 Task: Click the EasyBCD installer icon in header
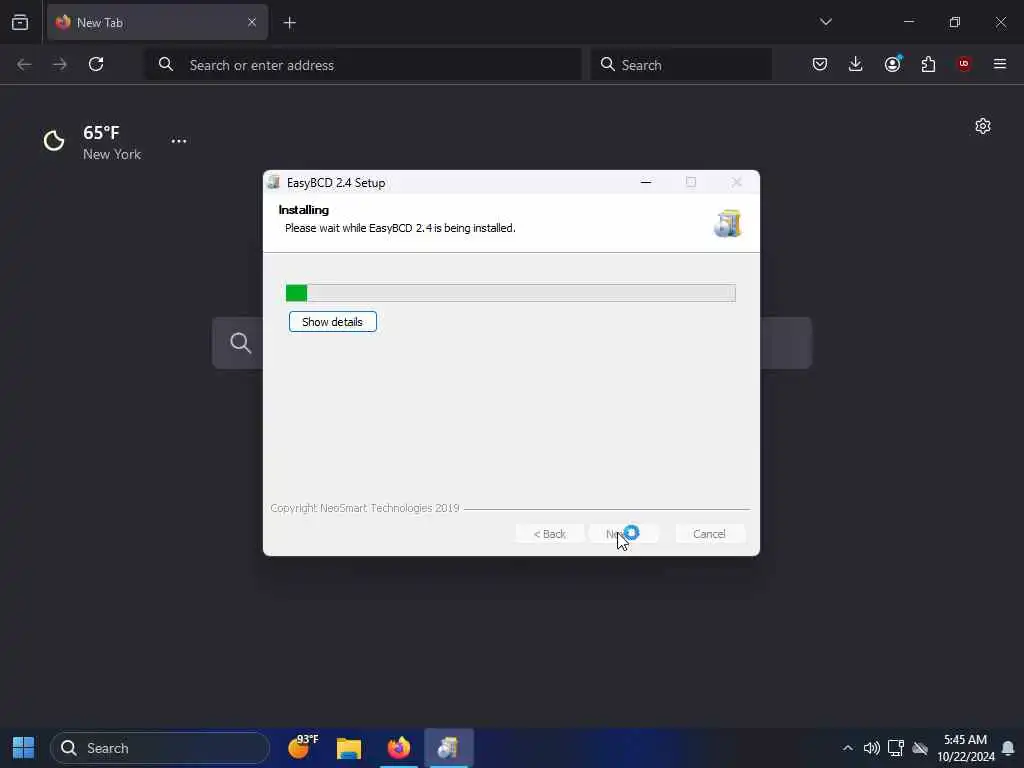point(728,223)
